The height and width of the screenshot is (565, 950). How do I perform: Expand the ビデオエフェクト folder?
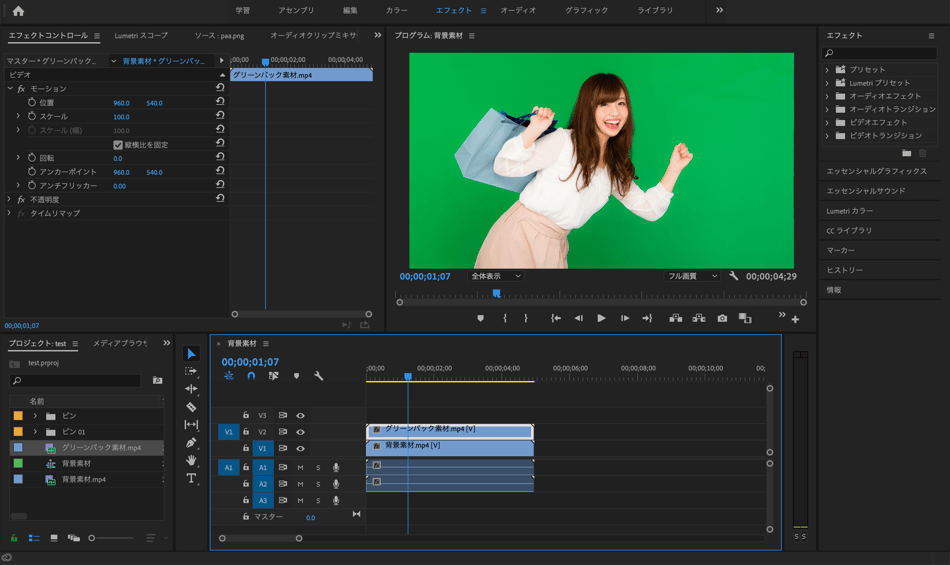click(827, 122)
